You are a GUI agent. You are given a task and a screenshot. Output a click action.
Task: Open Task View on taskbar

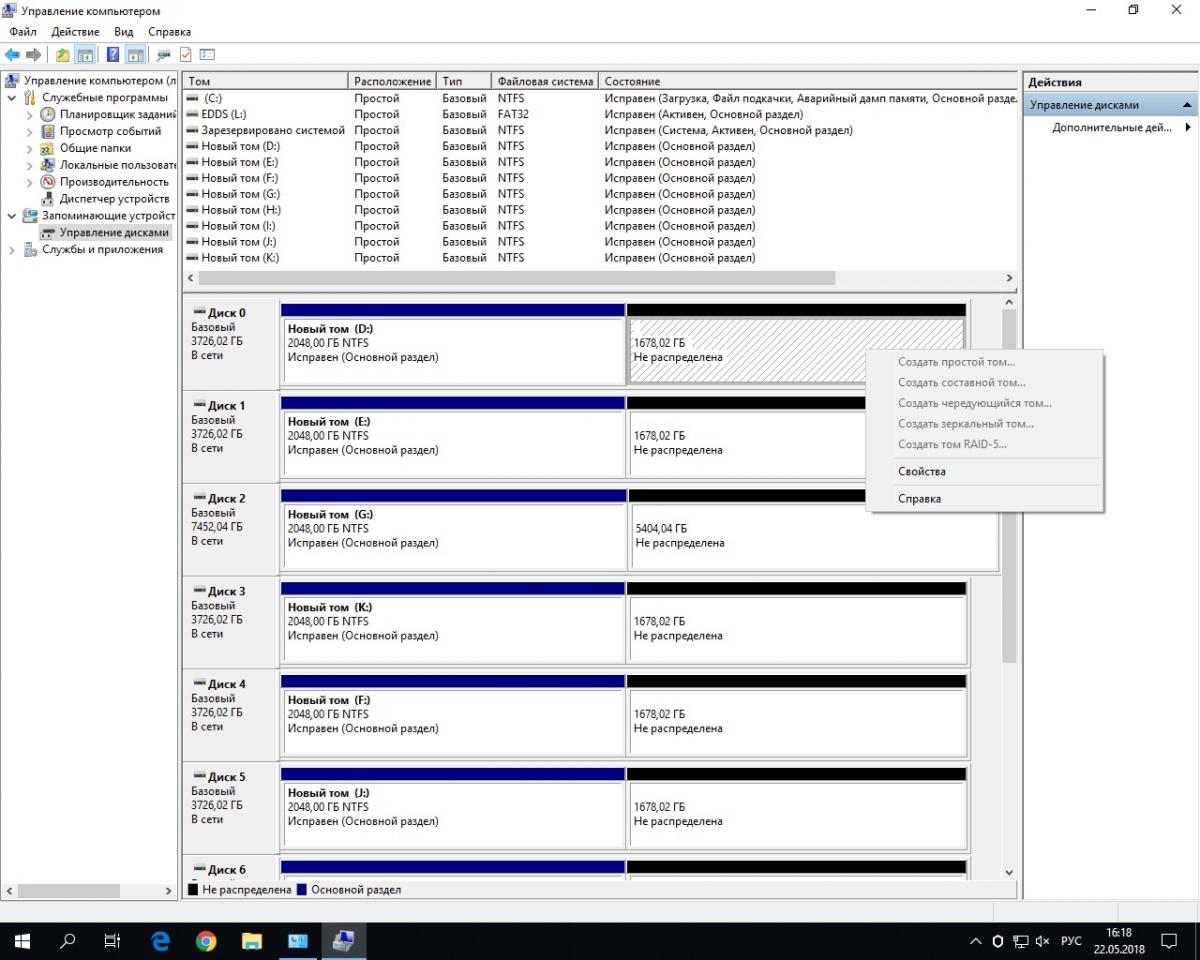pyautogui.click(x=113, y=941)
